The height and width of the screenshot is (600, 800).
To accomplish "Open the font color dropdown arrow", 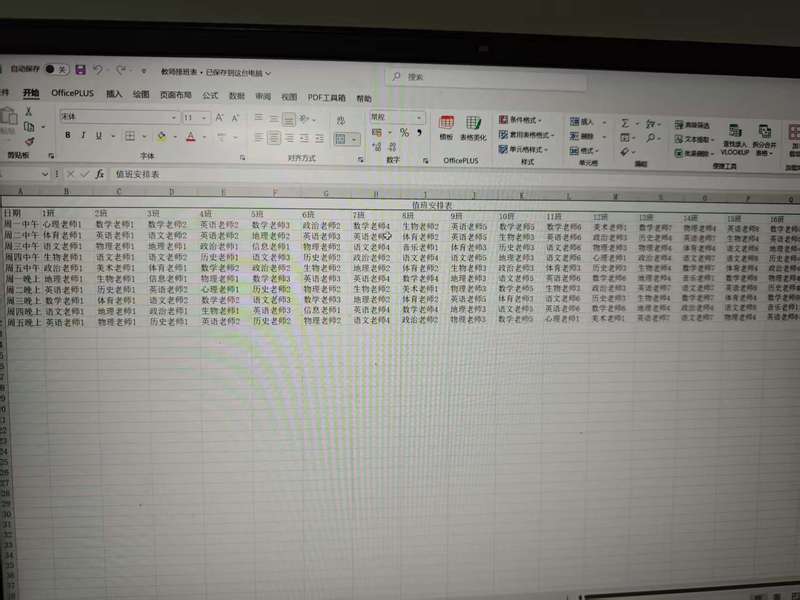I will click(204, 138).
